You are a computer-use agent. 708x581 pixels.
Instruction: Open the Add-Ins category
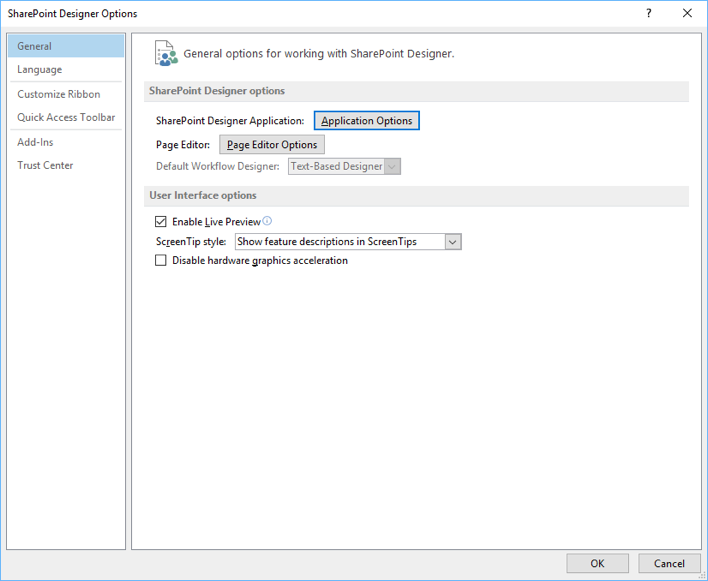(66, 142)
